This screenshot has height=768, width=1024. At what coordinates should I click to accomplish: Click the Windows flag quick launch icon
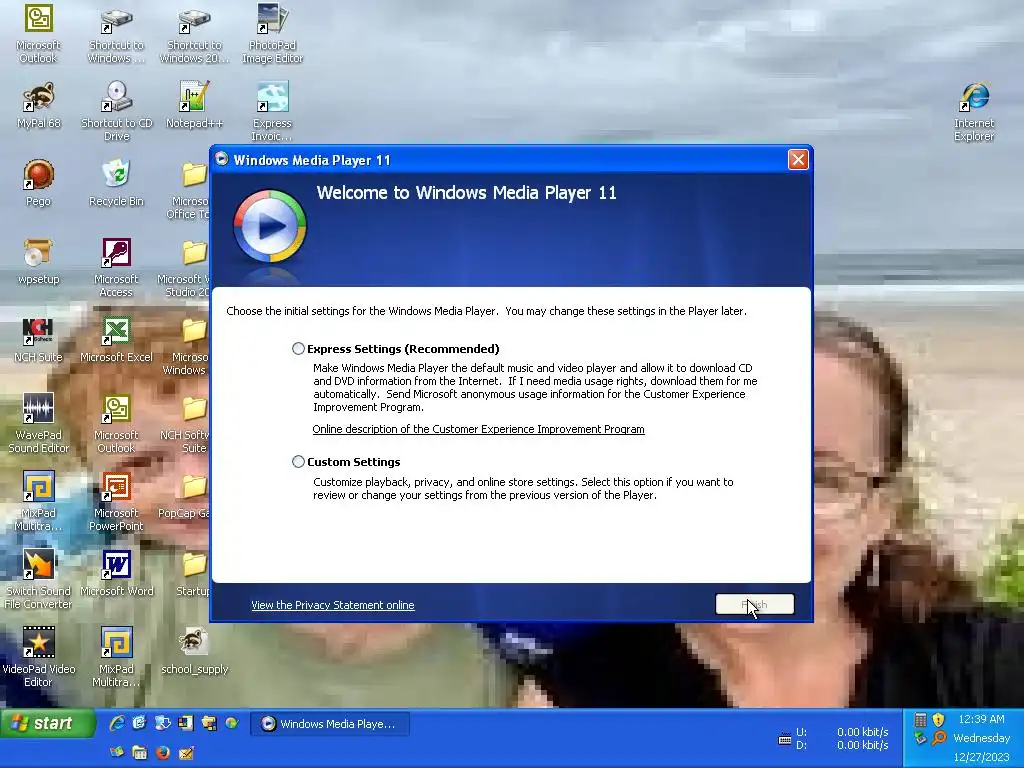[117, 752]
